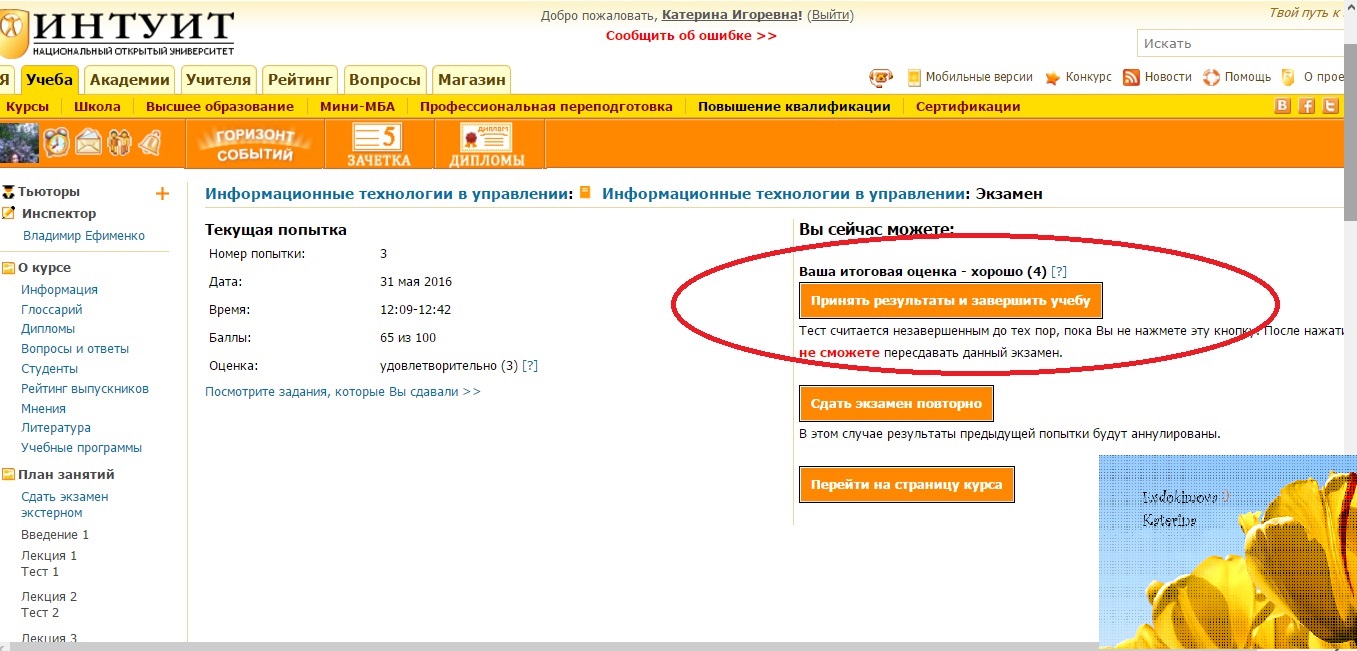Open the Зачетка gradebook icon
Screen dimensions: 1357x651
coord(379,144)
